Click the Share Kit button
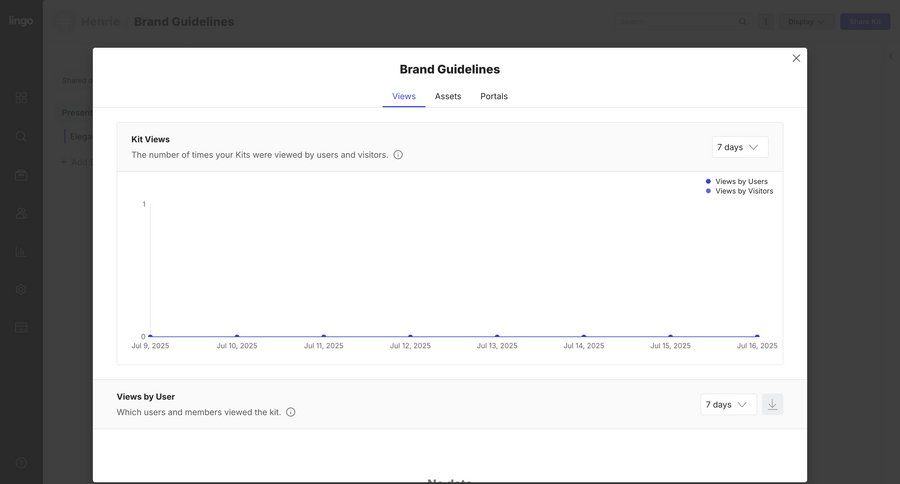The height and width of the screenshot is (484, 900). 865,21
